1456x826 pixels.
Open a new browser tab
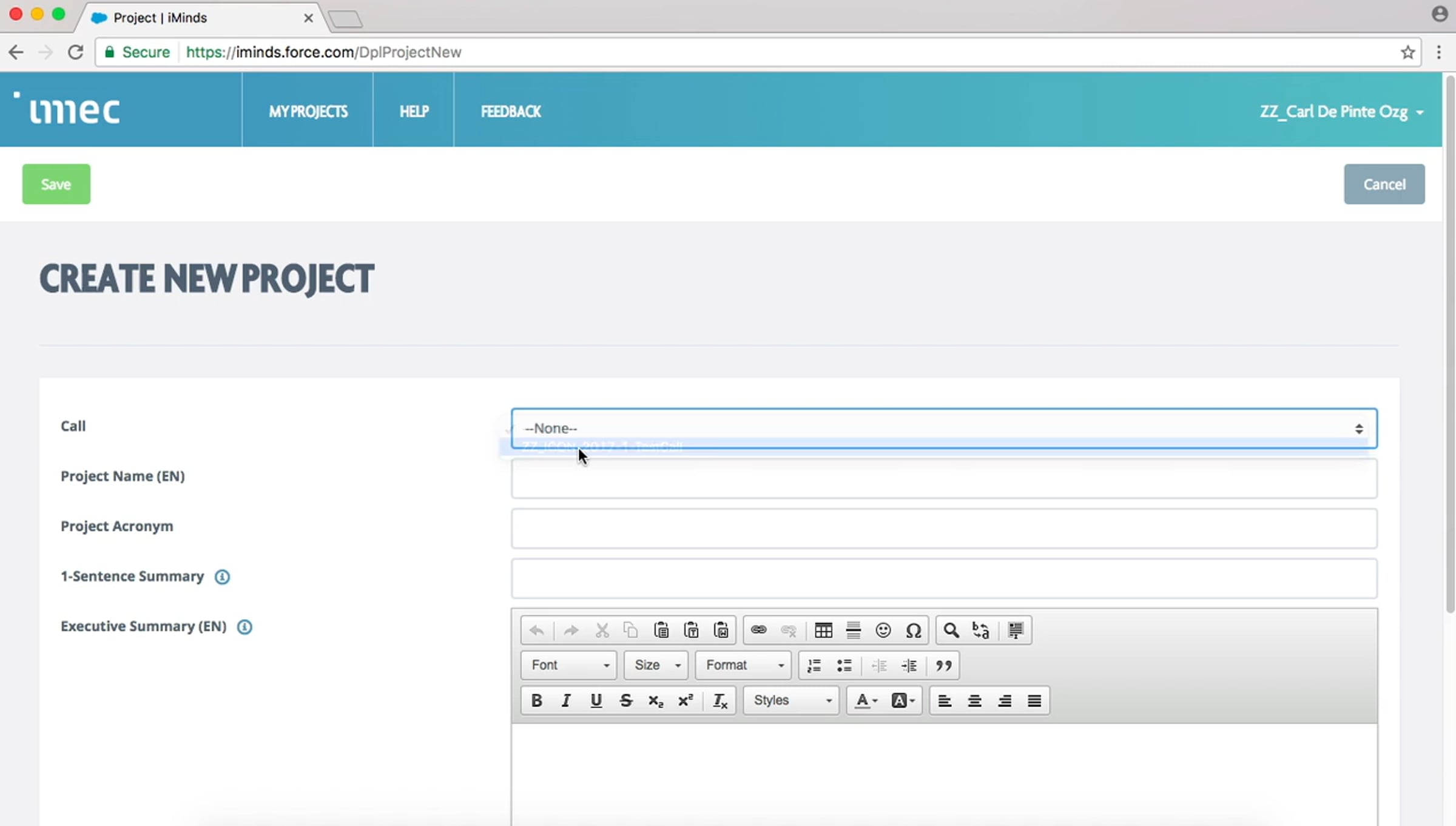point(345,19)
